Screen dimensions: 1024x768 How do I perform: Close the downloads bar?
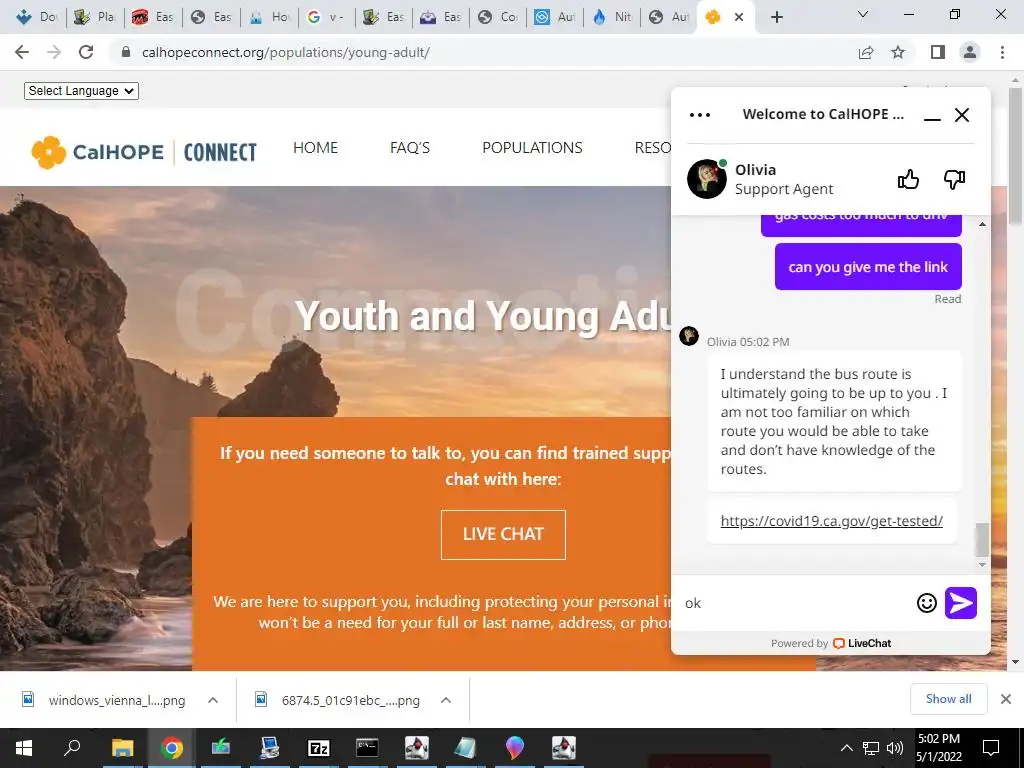click(1006, 699)
